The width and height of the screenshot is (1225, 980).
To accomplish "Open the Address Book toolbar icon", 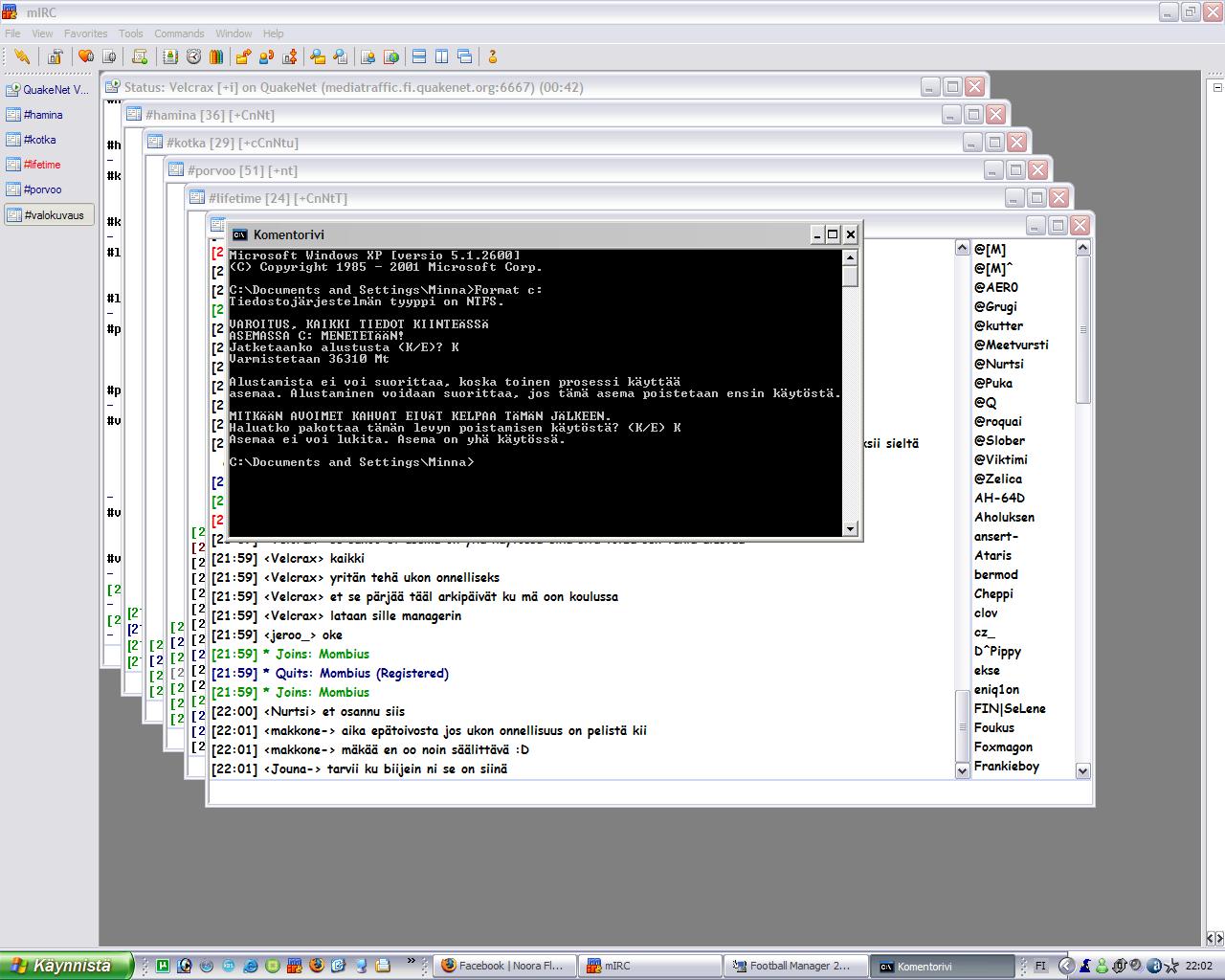I will click(x=169, y=56).
